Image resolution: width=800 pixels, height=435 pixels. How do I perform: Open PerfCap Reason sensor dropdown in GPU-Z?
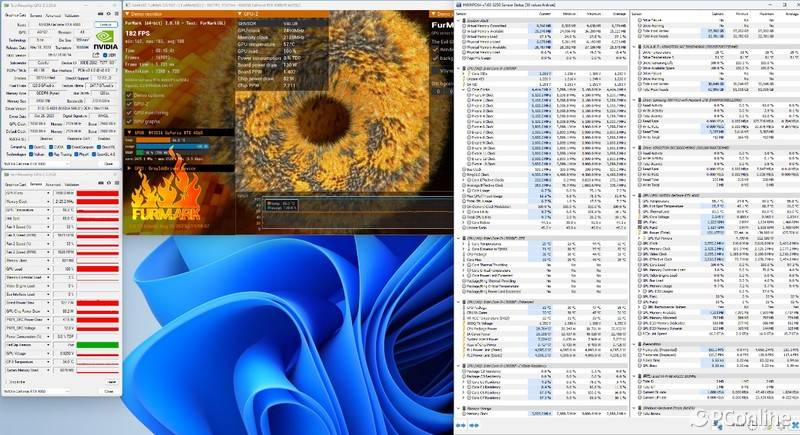pos(48,345)
